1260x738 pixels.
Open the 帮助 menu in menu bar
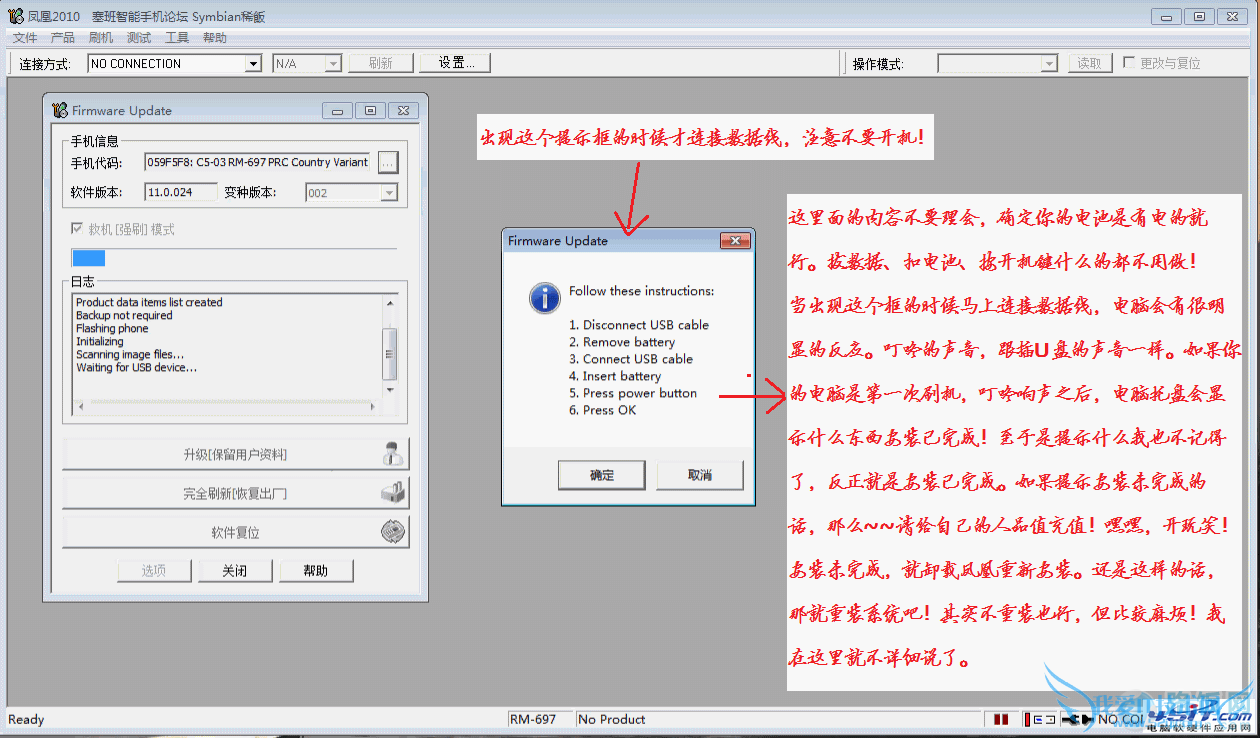coord(215,38)
